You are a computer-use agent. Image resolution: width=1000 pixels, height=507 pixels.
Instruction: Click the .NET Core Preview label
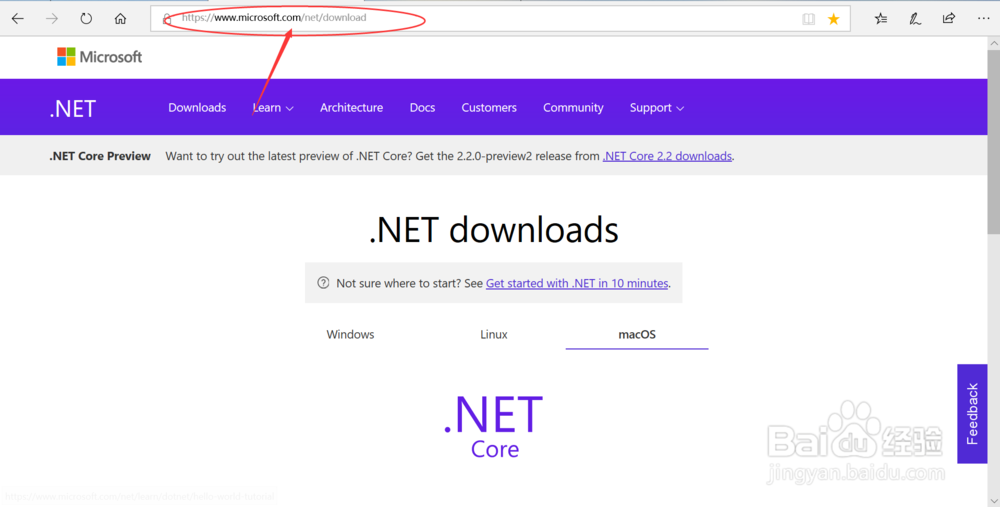coord(100,156)
